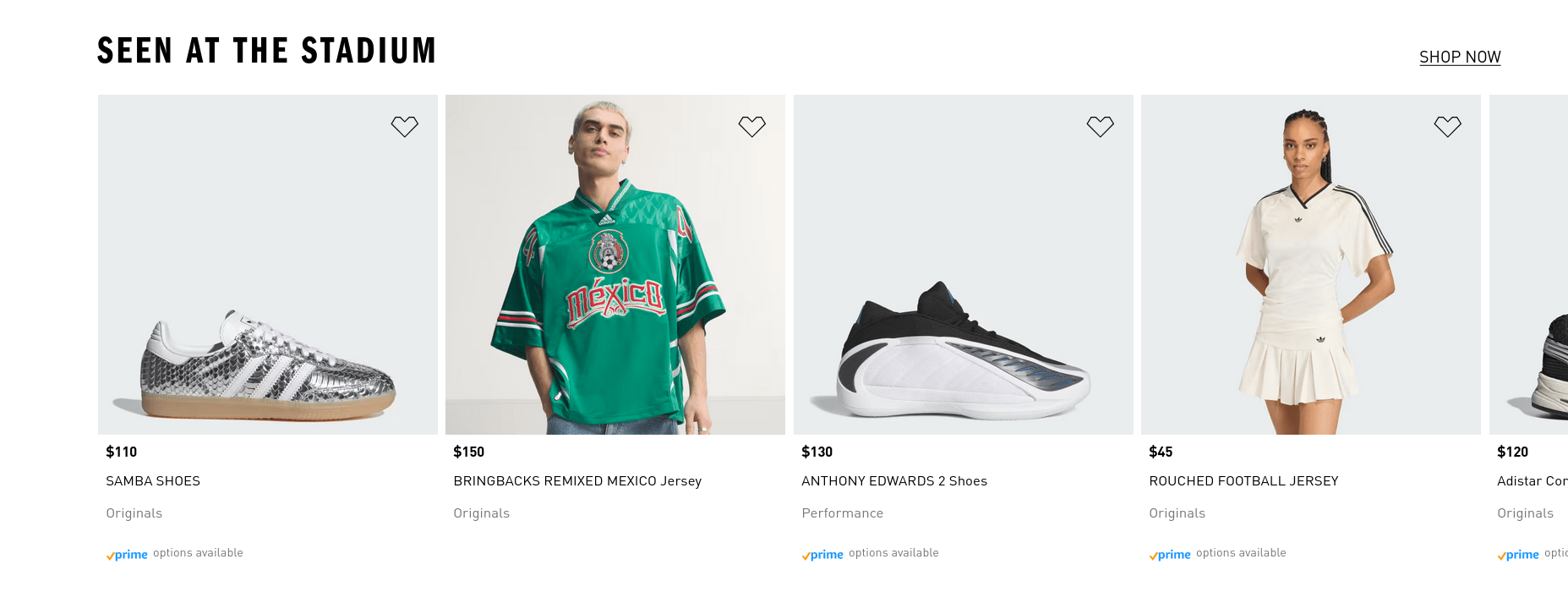Click the SAMBA SHOES product title
This screenshot has width=1568, height=592.
[153, 481]
